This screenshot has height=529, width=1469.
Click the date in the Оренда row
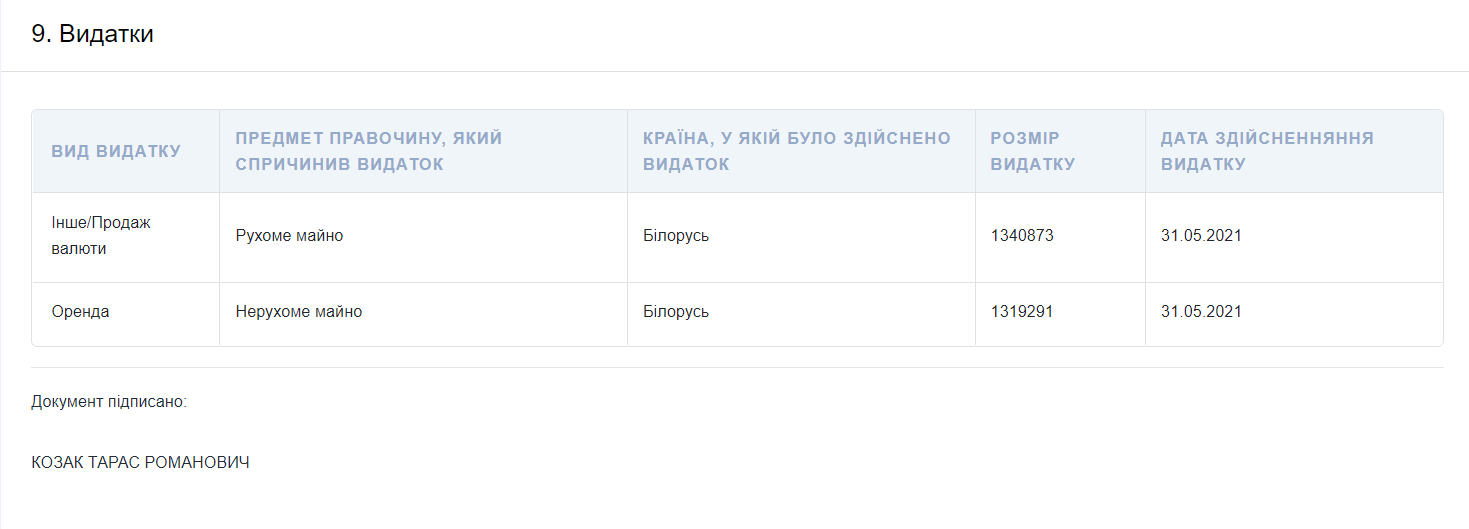coord(1201,312)
